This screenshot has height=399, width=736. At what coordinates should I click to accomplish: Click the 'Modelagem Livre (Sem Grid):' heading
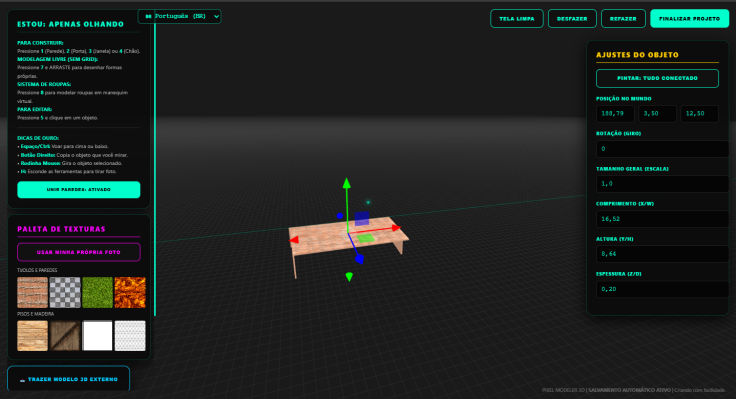[x=58, y=59]
